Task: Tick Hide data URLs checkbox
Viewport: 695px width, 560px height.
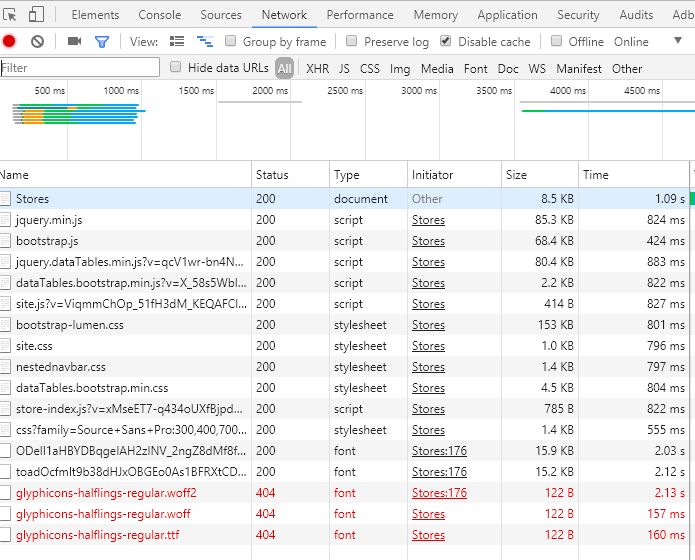Action: click(x=176, y=67)
